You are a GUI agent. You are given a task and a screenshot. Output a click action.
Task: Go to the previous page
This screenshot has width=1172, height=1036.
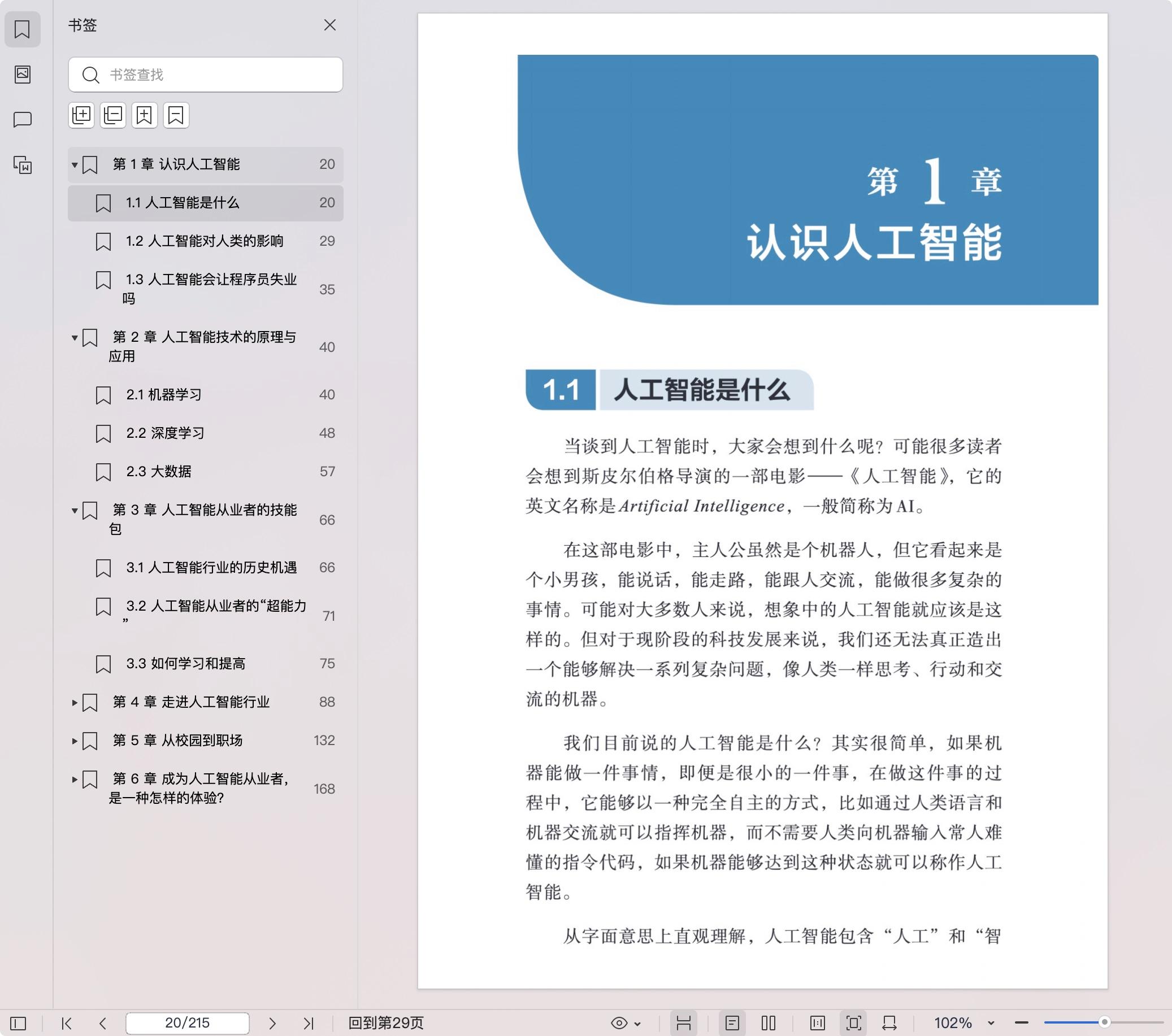pyautogui.click(x=103, y=1023)
